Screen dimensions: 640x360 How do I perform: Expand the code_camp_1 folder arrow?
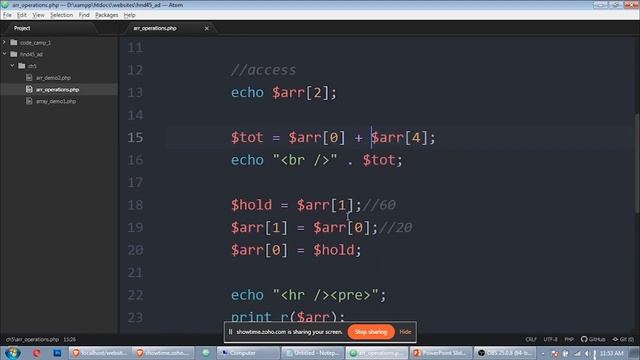click(4, 42)
